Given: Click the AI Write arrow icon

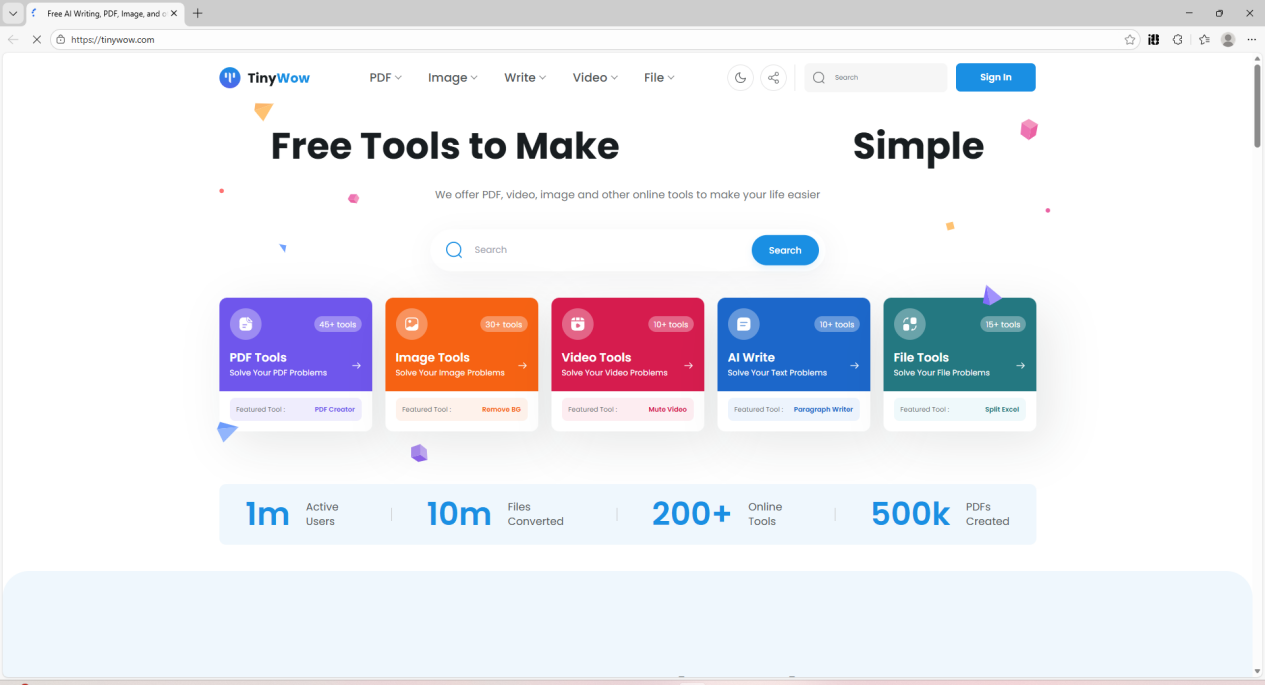Looking at the screenshot, I should tap(854, 365).
